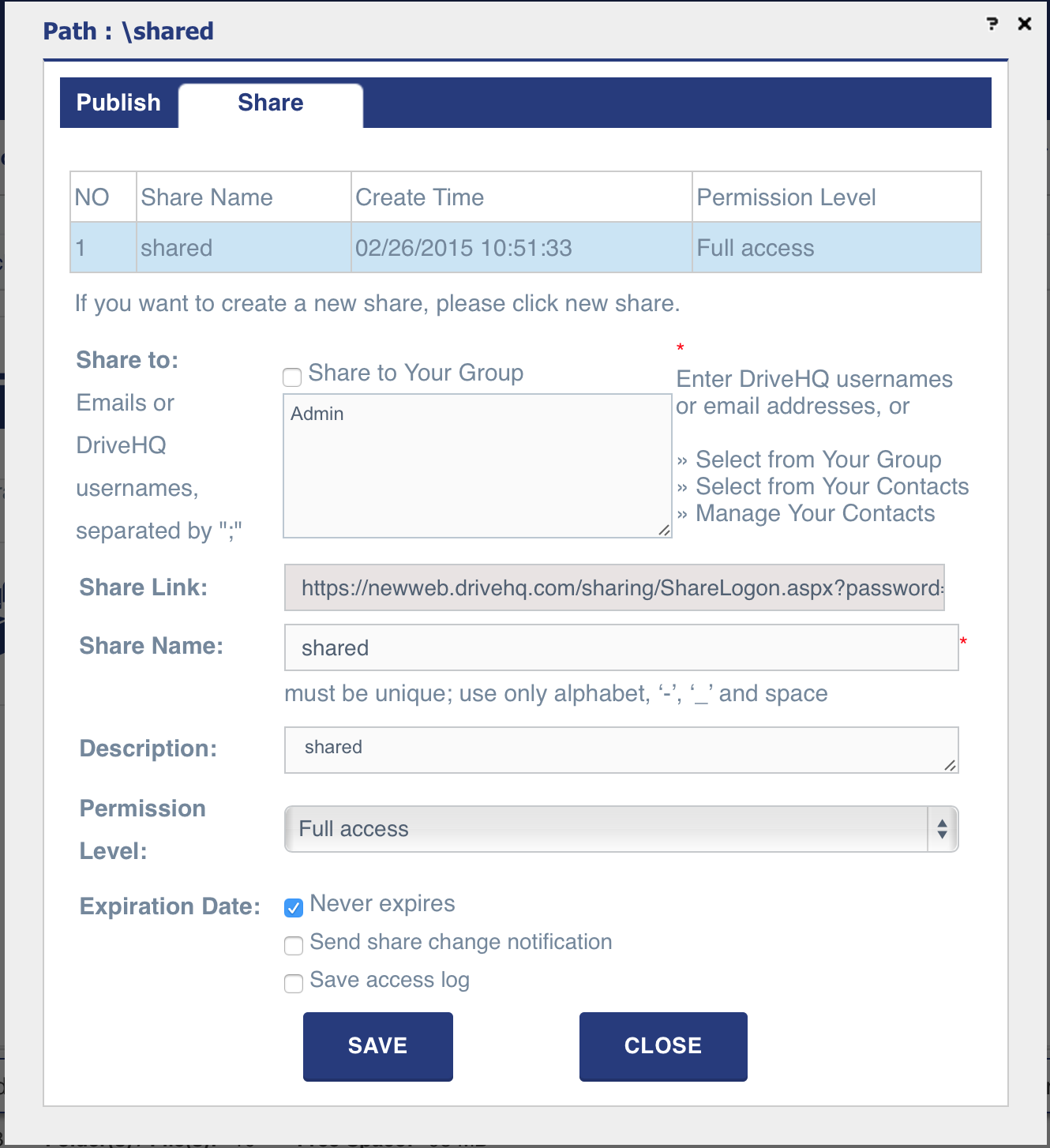Enable Send share change notification
This screenshot has width=1050, height=1148.
[x=294, y=945]
